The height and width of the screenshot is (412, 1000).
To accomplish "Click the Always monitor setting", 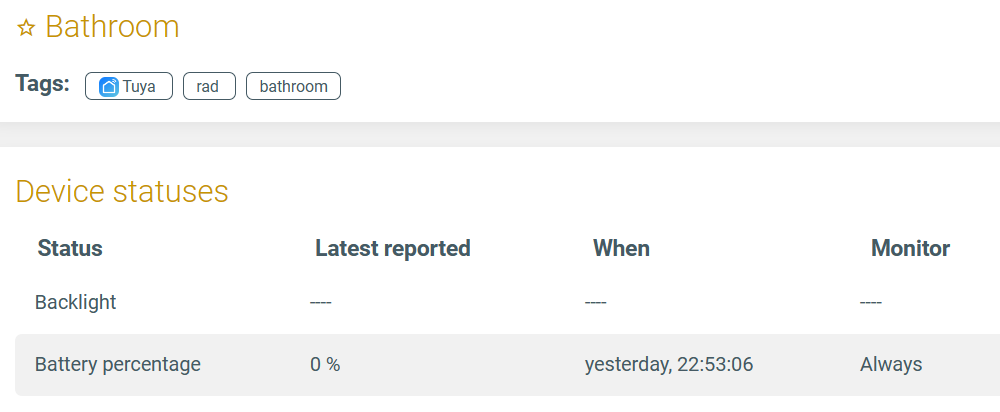I will [x=891, y=364].
